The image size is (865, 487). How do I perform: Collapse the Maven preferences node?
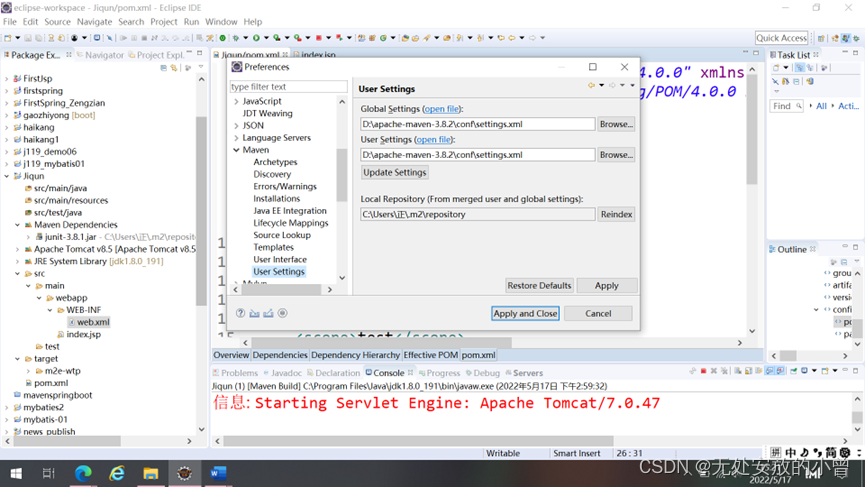236,150
